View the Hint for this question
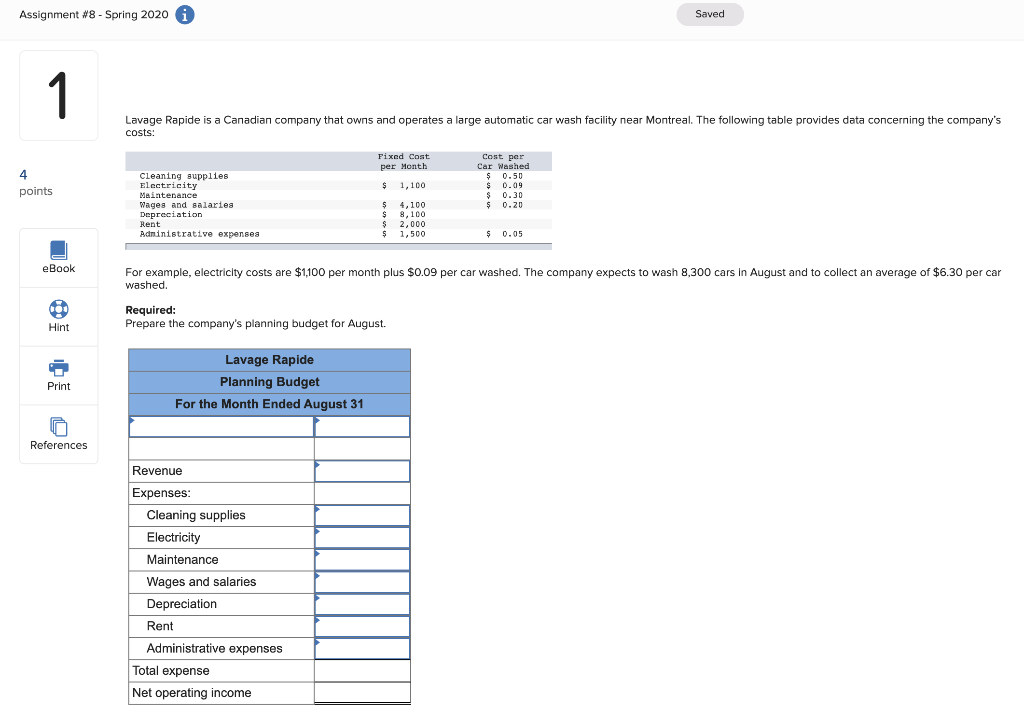The height and width of the screenshot is (724, 1024). click(x=58, y=316)
